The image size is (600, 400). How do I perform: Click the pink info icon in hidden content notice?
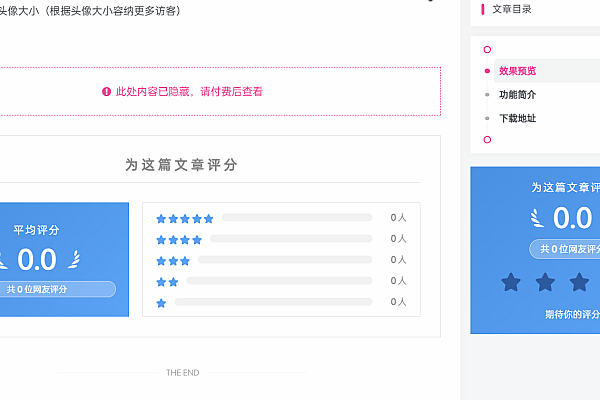(106, 91)
